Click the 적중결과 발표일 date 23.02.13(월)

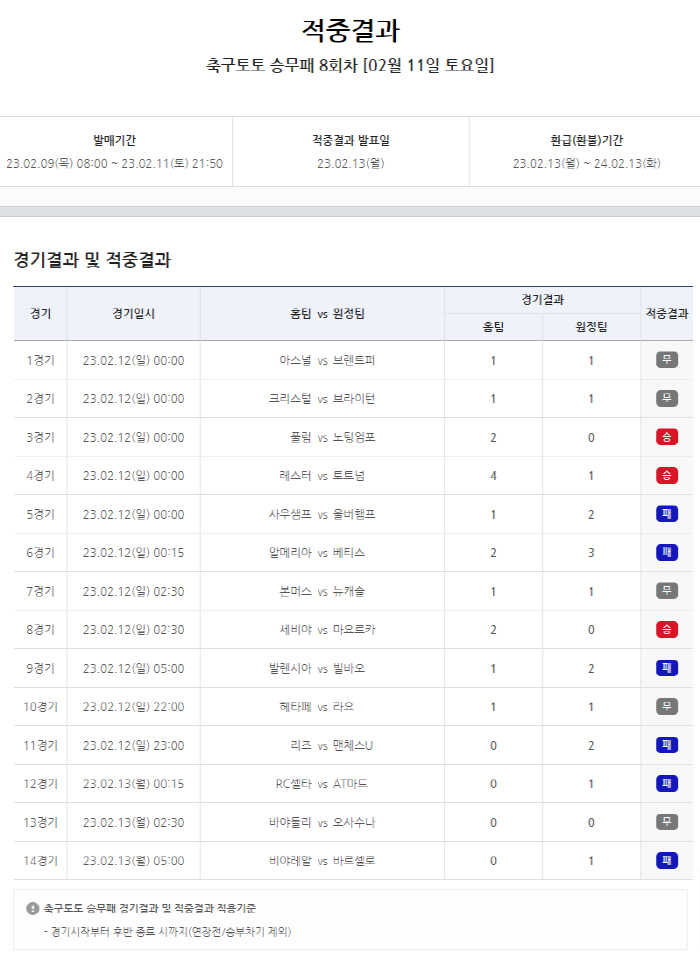pos(350,164)
